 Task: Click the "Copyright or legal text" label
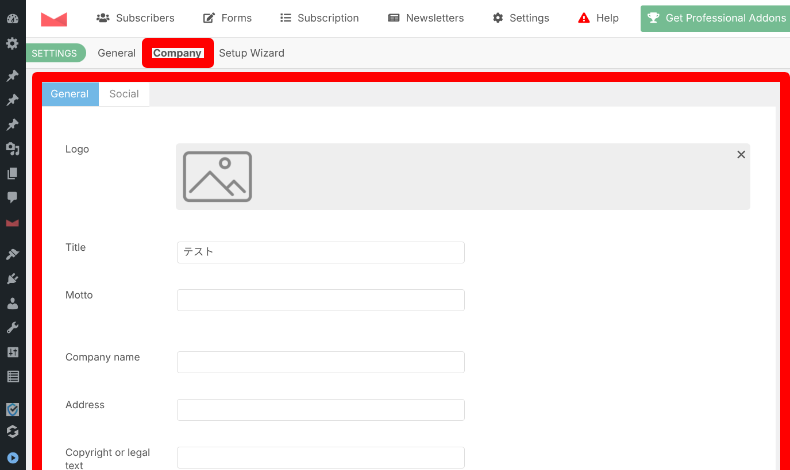click(107, 459)
